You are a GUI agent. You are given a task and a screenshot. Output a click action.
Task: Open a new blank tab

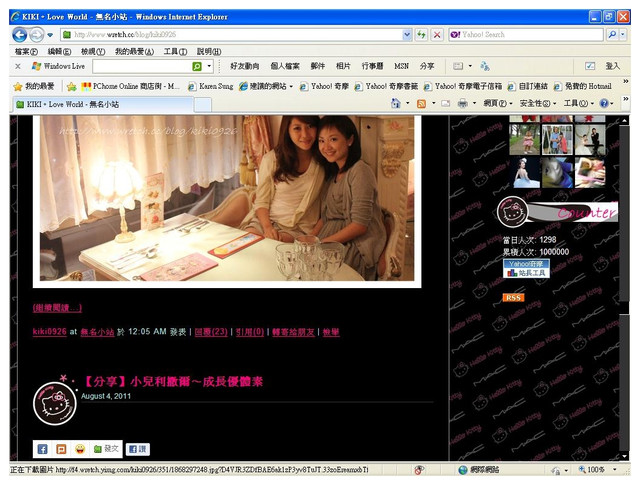[x=202, y=105]
